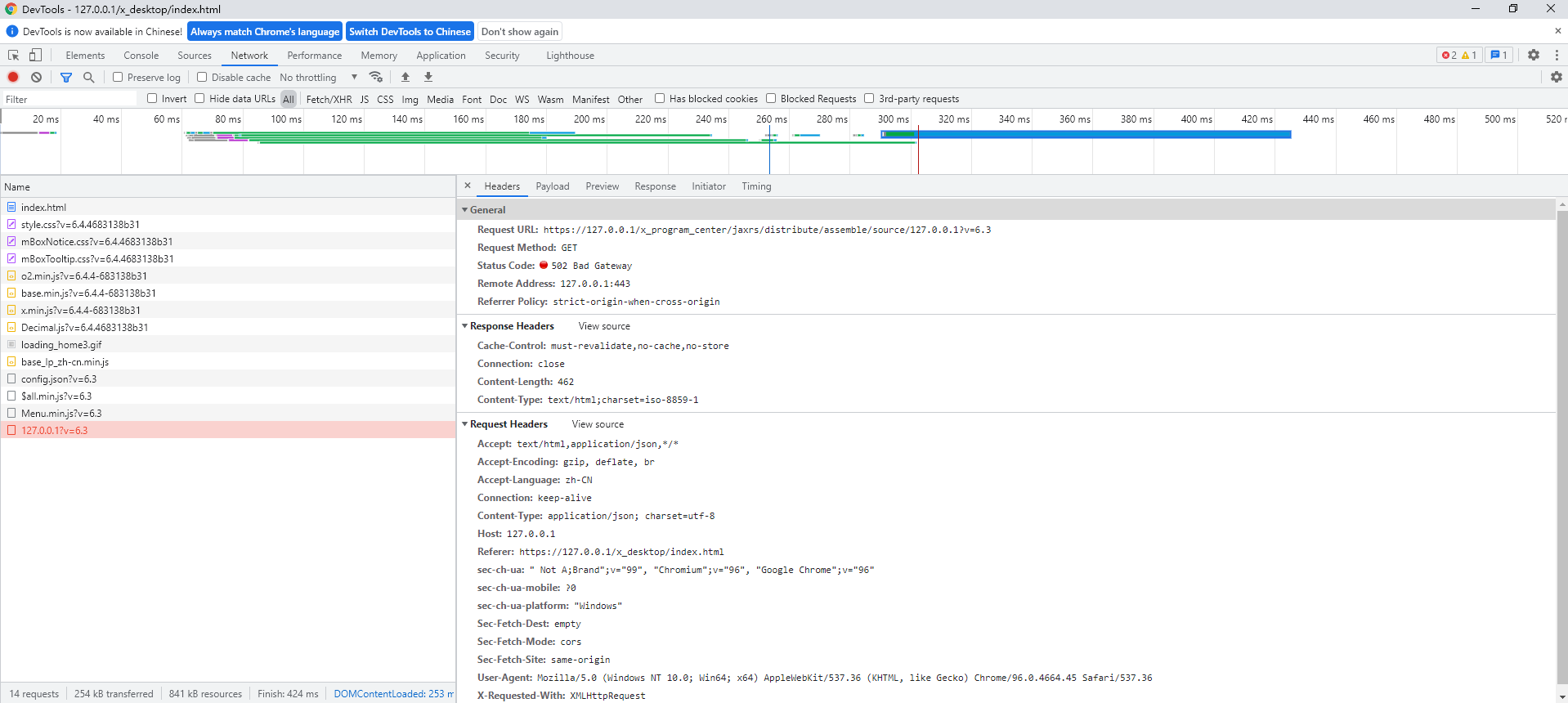Click the loading_home3.gif image icon
Image resolution: width=1568 pixels, height=703 pixels.
(11, 344)
